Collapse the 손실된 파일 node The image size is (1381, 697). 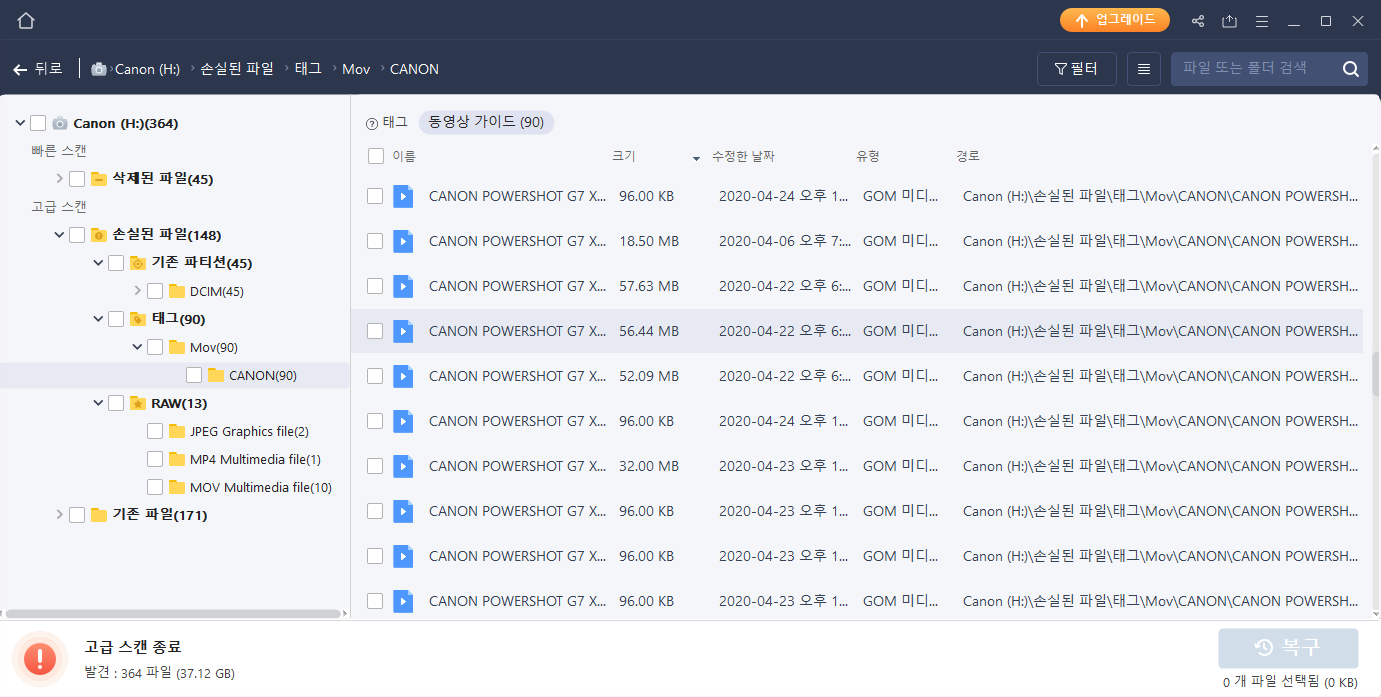tap(59, 235)
